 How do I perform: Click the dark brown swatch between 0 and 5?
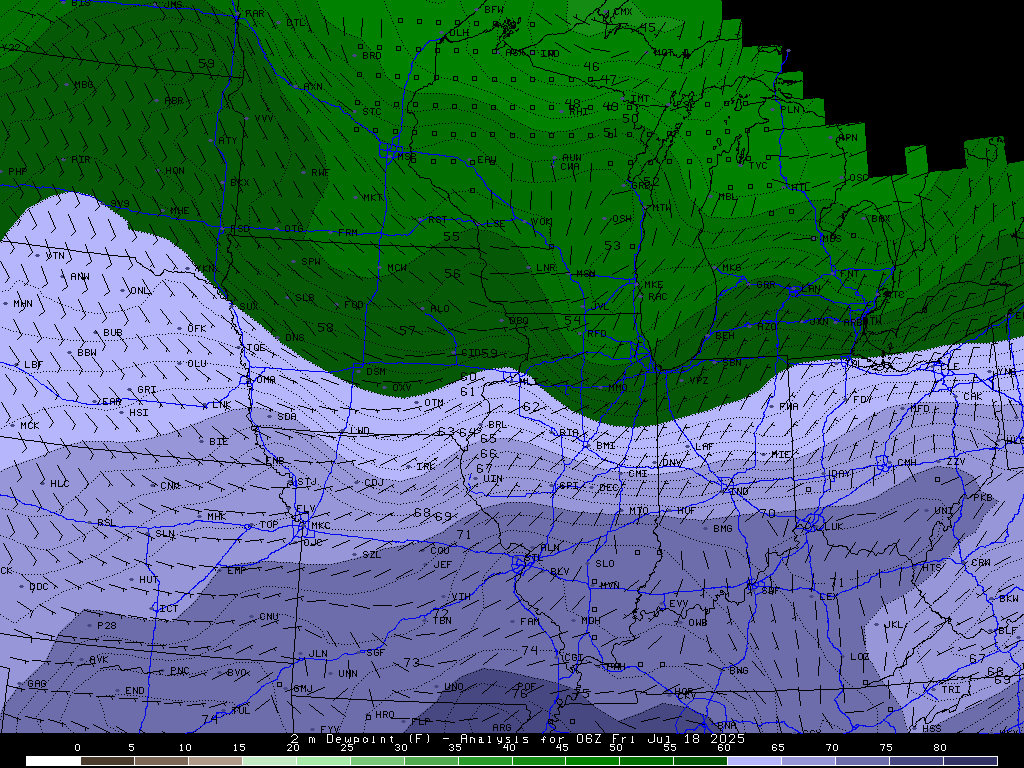point(107,761)
